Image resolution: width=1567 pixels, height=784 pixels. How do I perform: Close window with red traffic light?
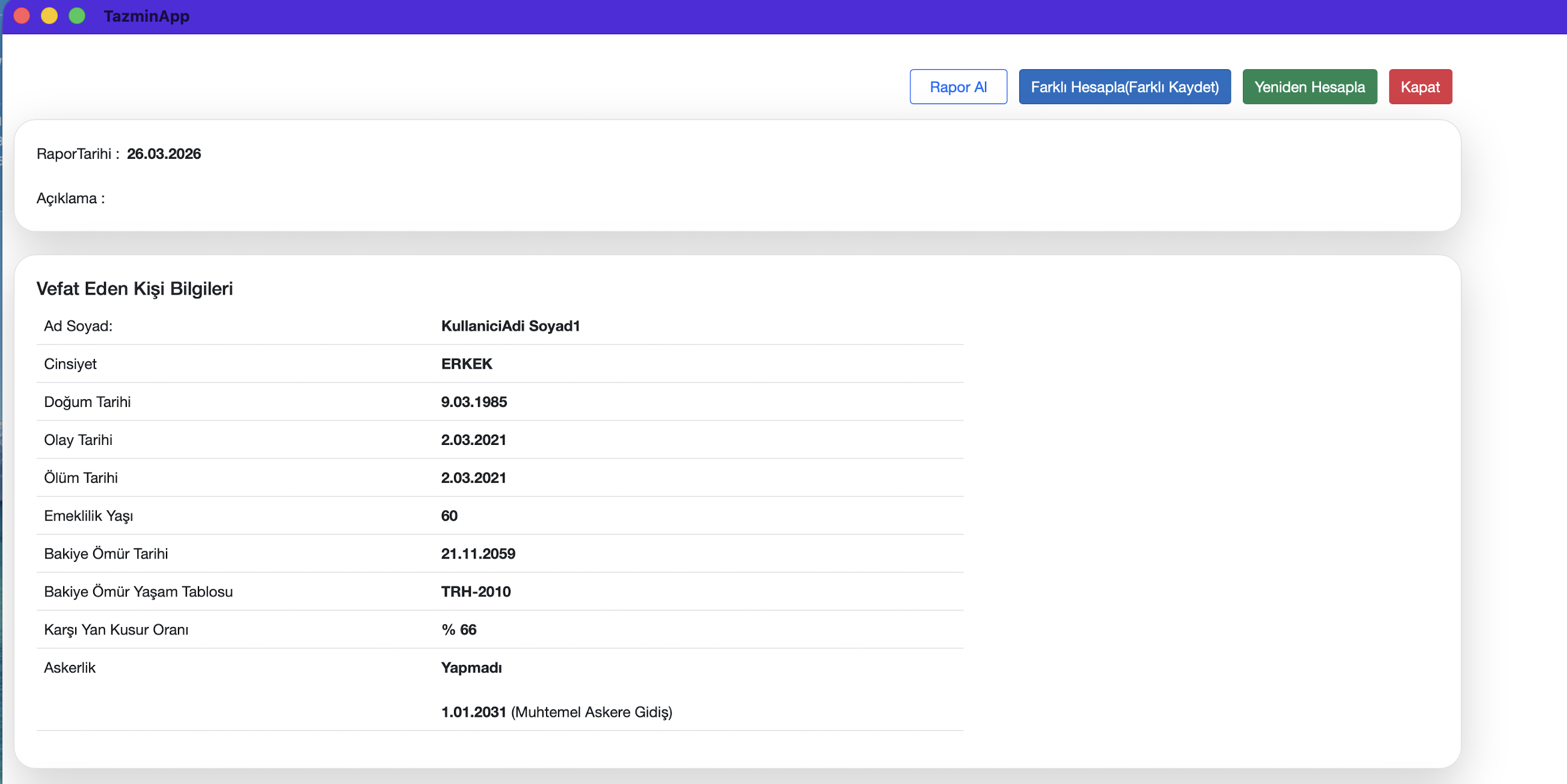click(22, 16)
